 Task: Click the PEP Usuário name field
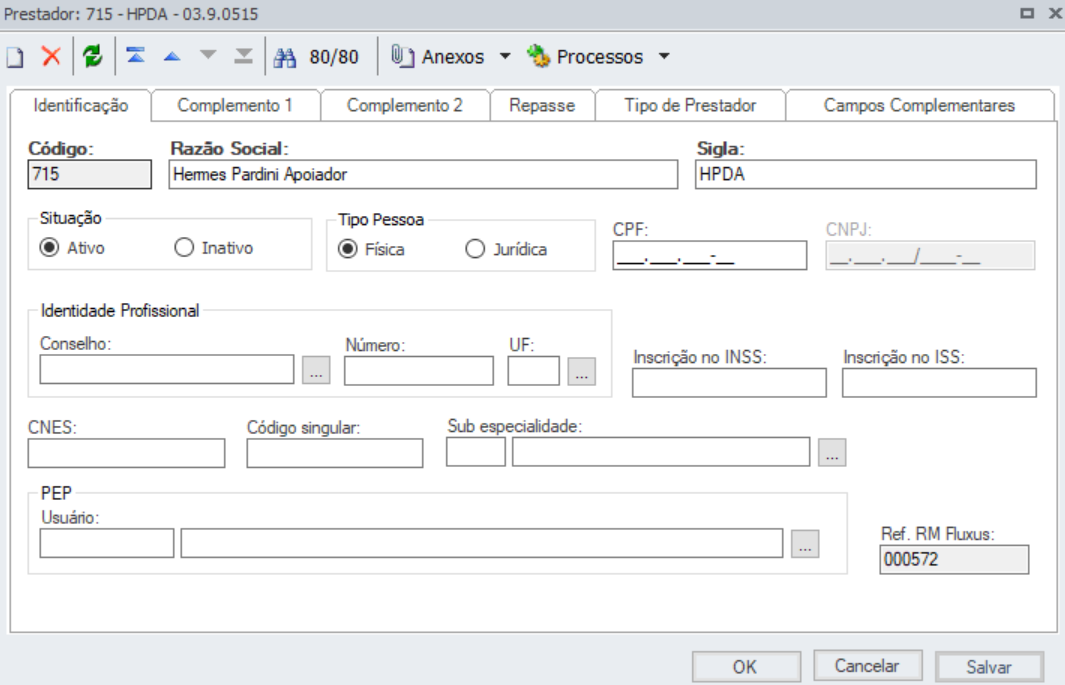pos(482,543)
